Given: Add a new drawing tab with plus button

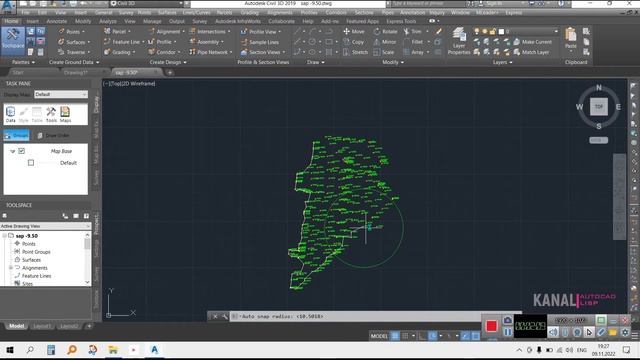Looking at the screenshot, I should [x=170, y=73].
